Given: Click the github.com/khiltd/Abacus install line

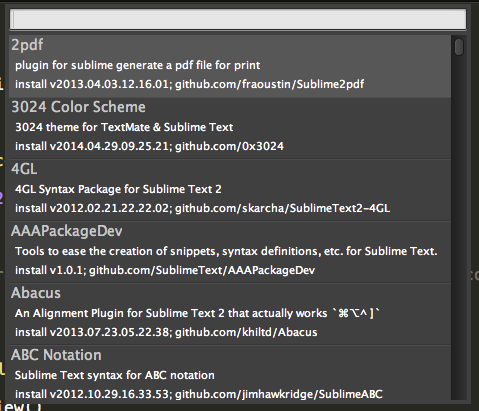Looking at the screenshot, I should click(x=166, y=332).
